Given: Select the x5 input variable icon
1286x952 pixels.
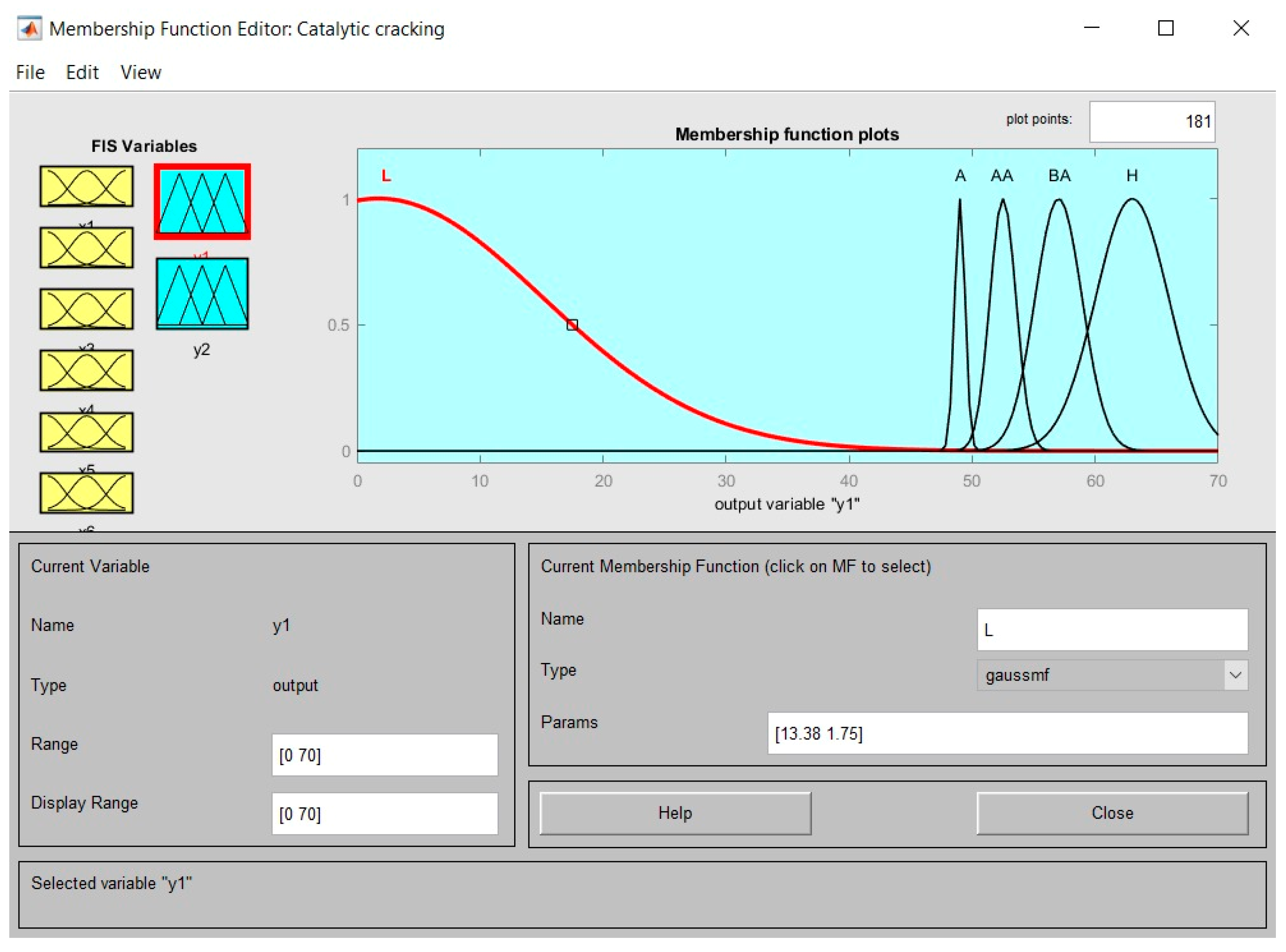Looking at the screenshot, I should click(x=86, y=432).
